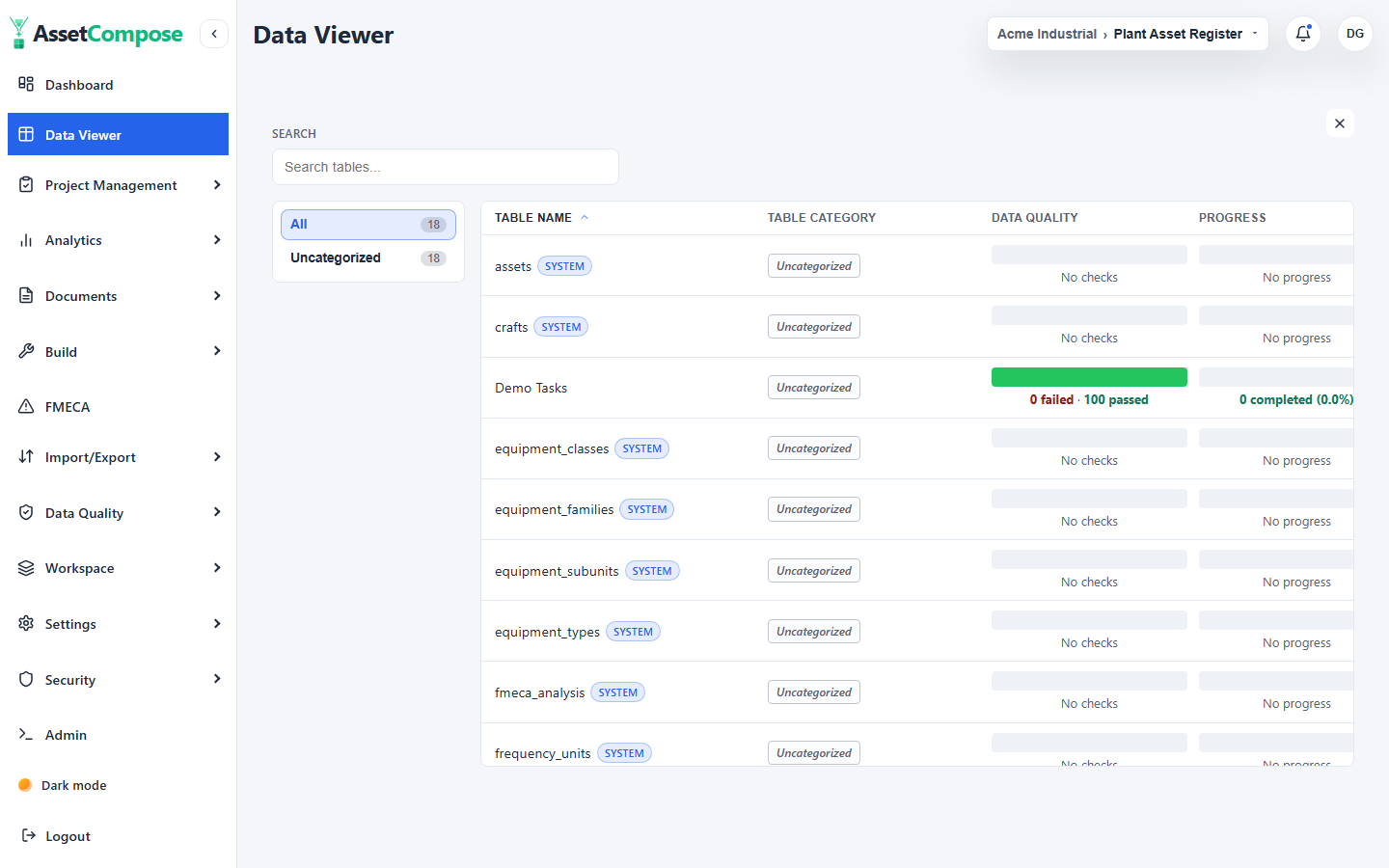Click the Import/Export arrows icon
This screenshot has width=1389, height=868.
pyautogui.click(x=26, y=456)
